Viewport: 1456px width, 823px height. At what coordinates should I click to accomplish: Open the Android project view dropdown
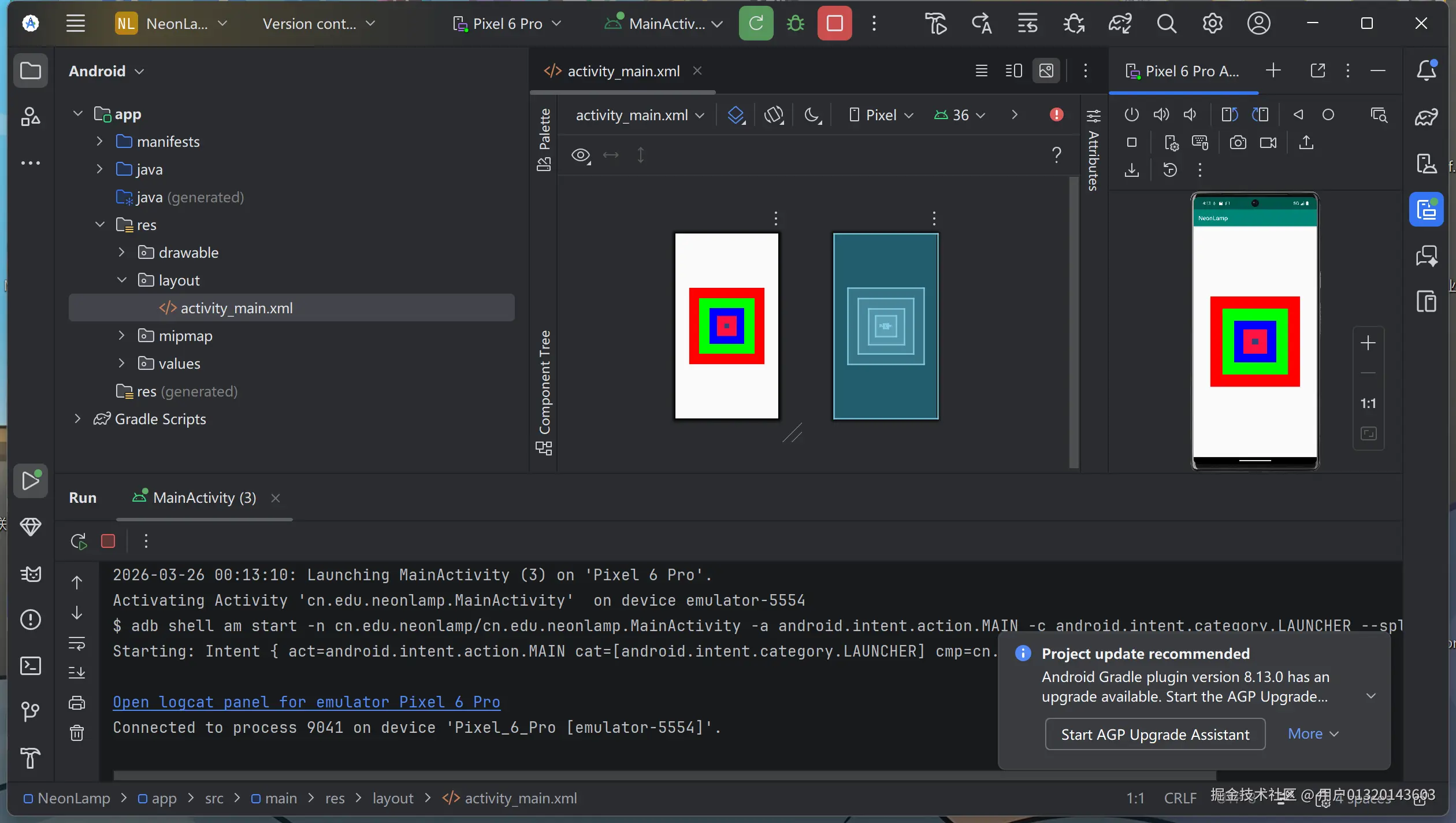(x=106, y=71)
